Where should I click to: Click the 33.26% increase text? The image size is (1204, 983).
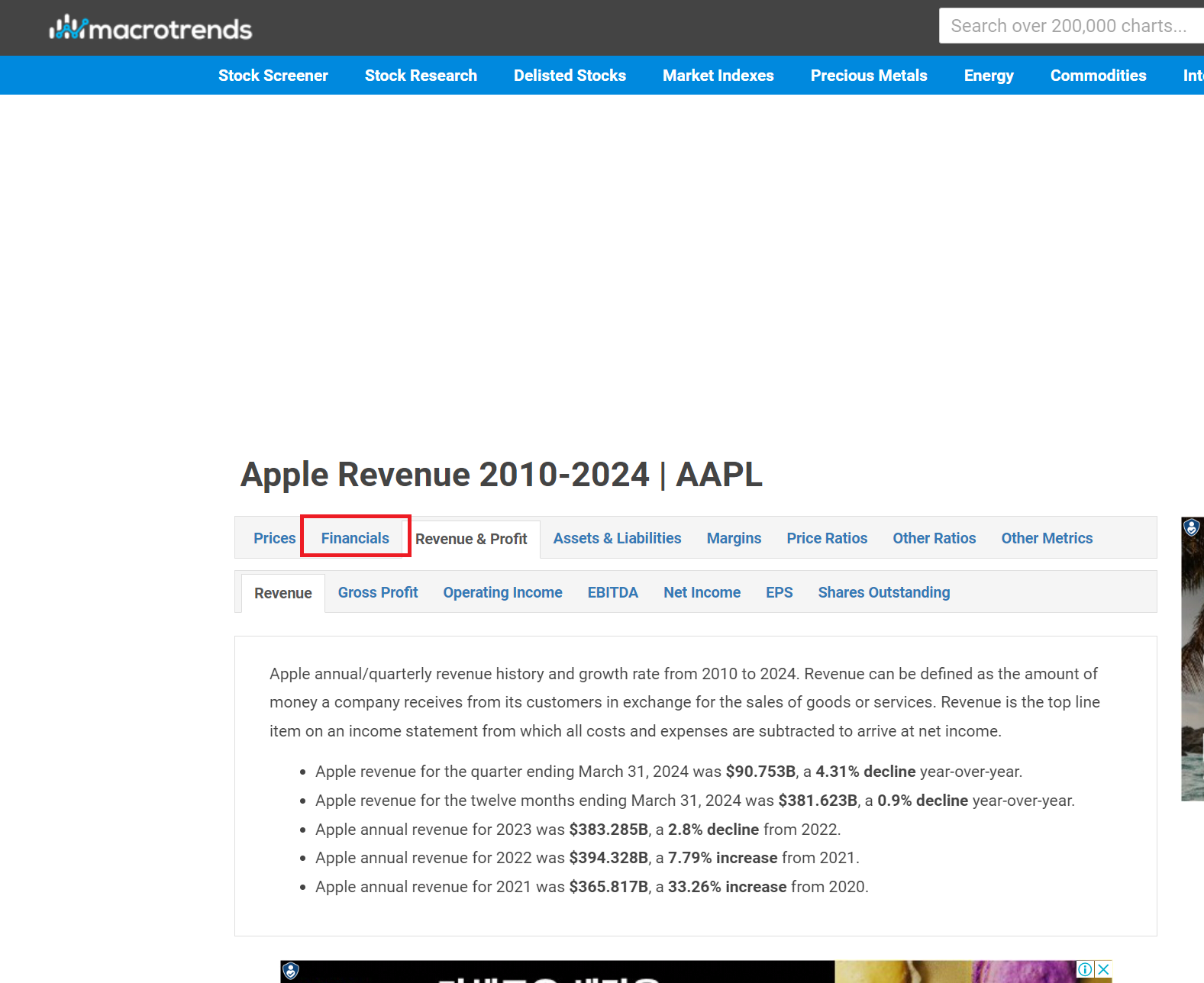(x=727, y=887)
